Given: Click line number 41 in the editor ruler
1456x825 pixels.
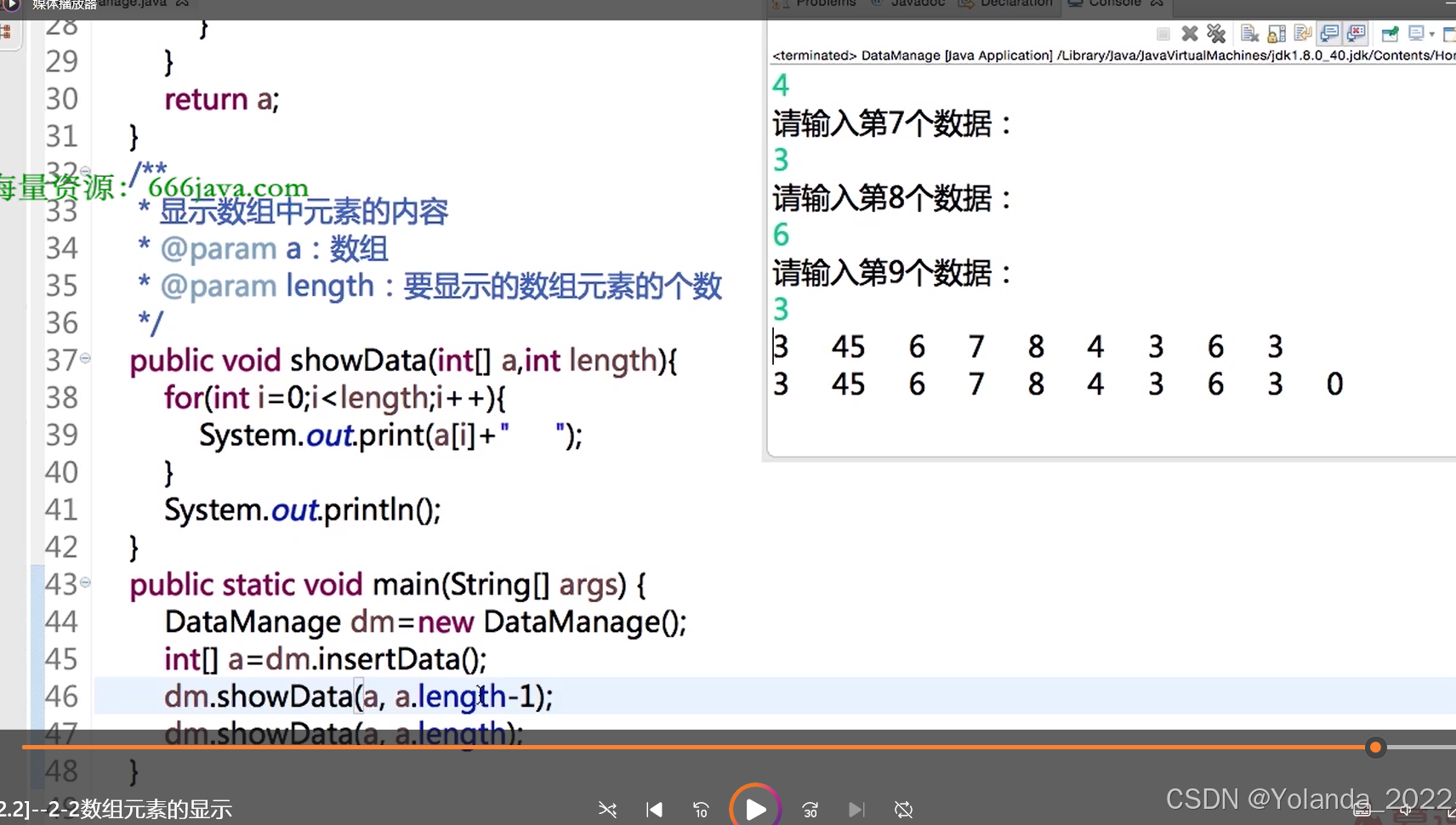Looking at the screenshot, I should pyautogui.click(x=61, y=509).
